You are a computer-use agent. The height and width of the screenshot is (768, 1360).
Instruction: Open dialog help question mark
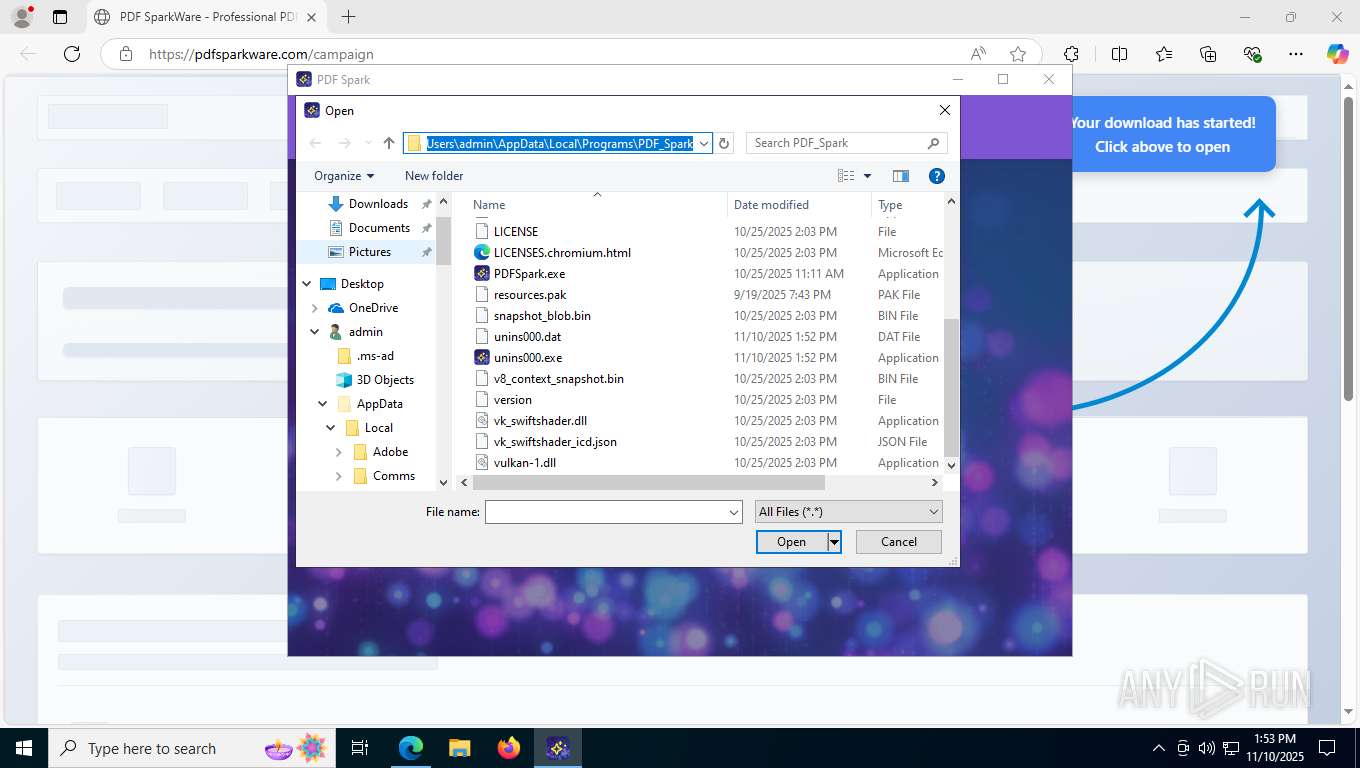[937, 176]
